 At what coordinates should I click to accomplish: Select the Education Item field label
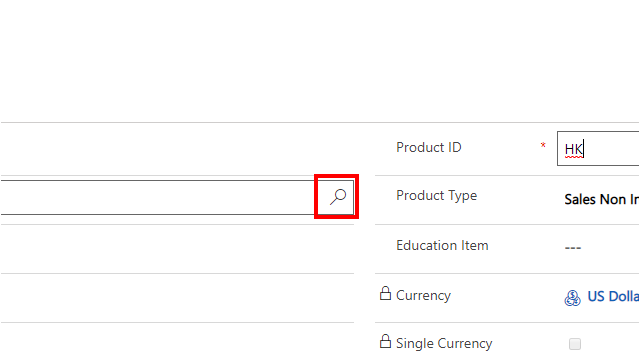442,245
